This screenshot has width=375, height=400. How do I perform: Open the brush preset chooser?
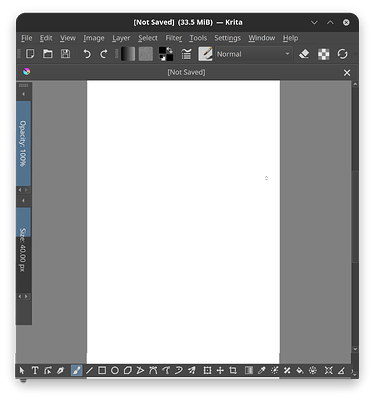pos(205,54)
